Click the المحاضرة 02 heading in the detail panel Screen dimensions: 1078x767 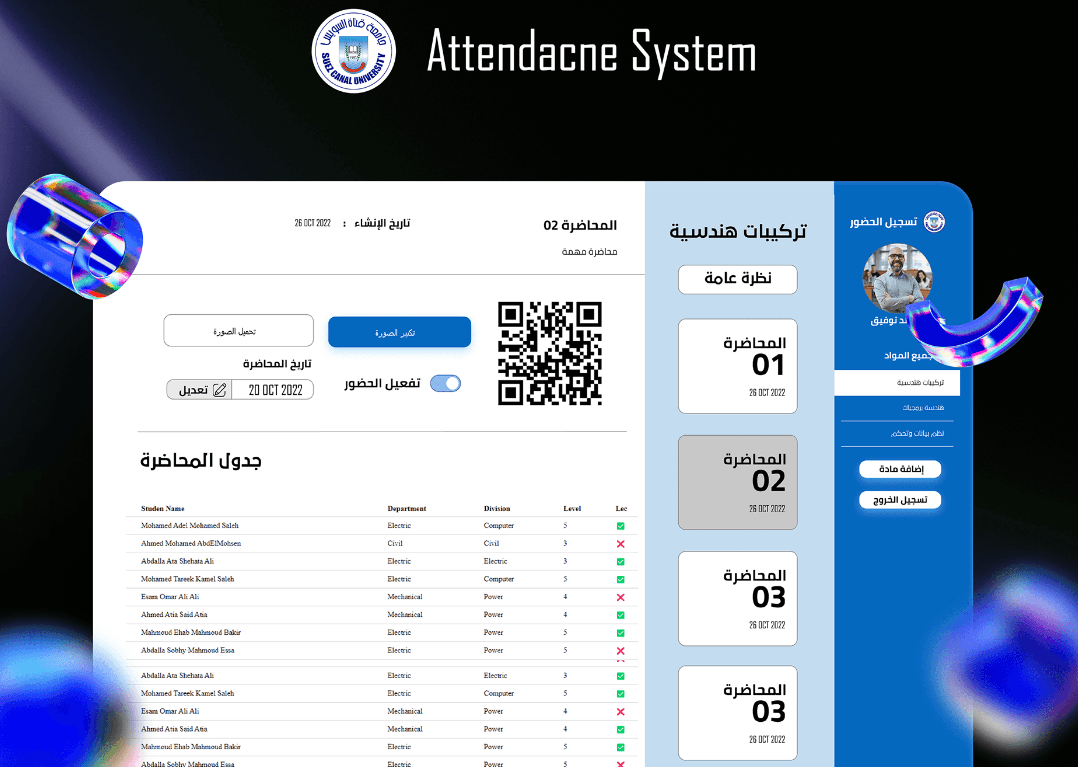580,225
